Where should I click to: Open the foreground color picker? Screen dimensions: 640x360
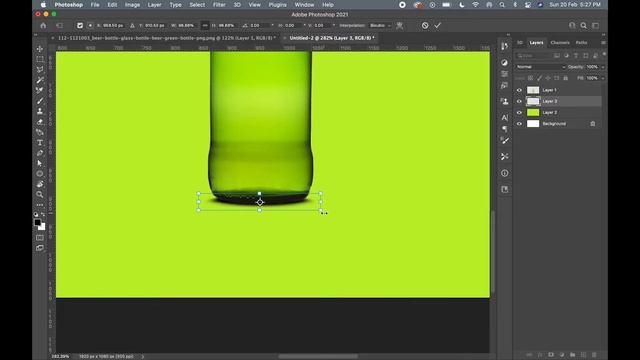pyautogui.click(x=38, y=222)
